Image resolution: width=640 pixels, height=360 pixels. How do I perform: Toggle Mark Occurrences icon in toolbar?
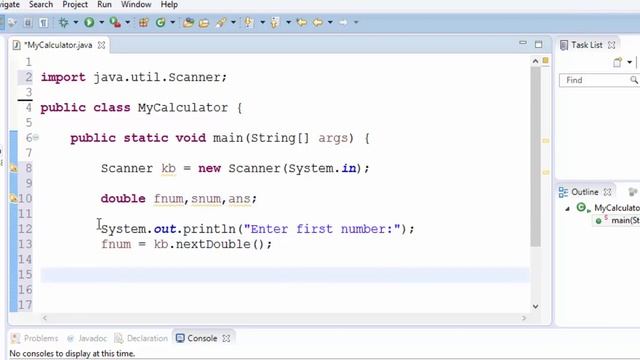click(13, 23)
